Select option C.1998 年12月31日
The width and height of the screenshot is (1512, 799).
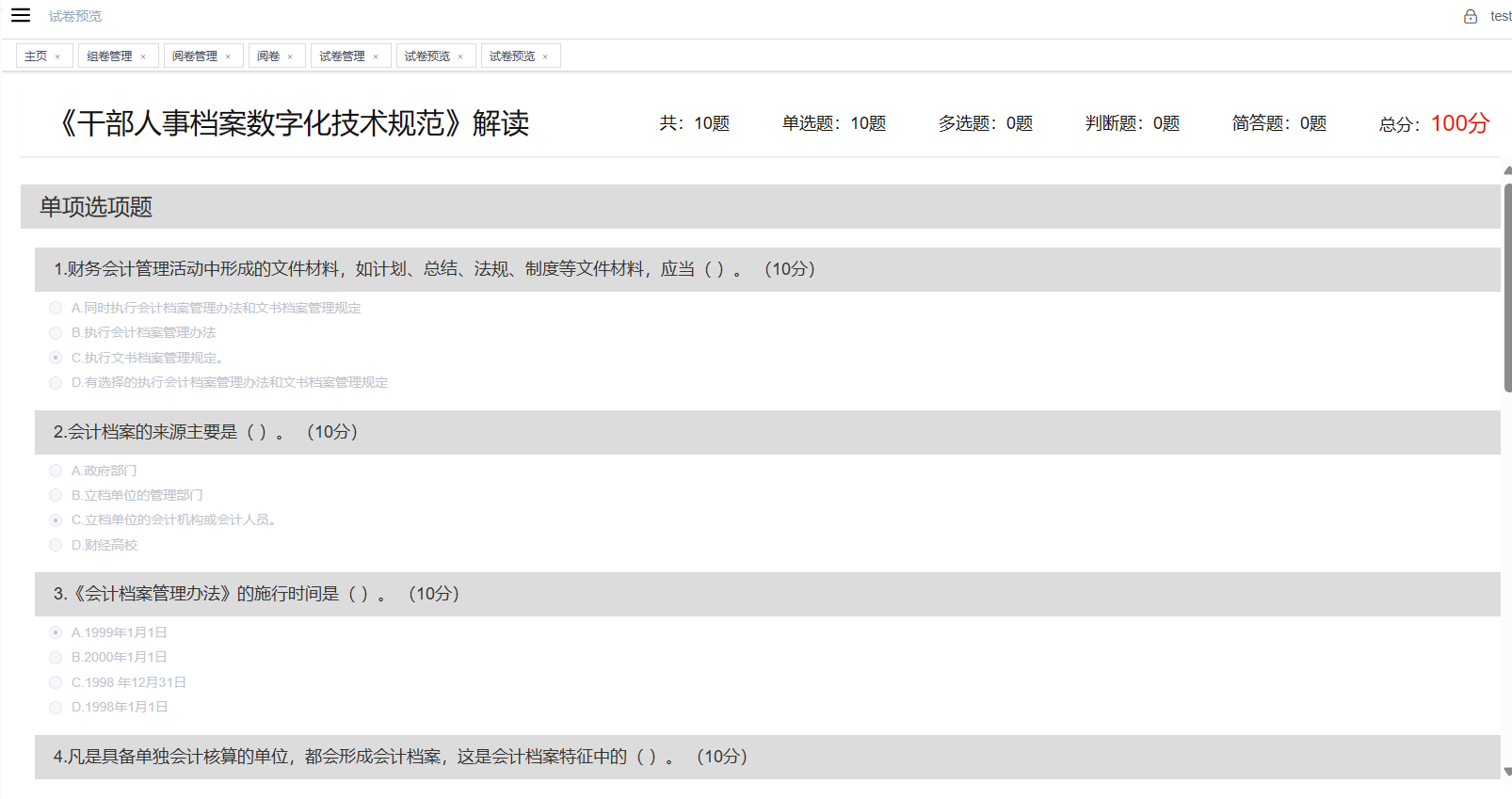point(56,682)
